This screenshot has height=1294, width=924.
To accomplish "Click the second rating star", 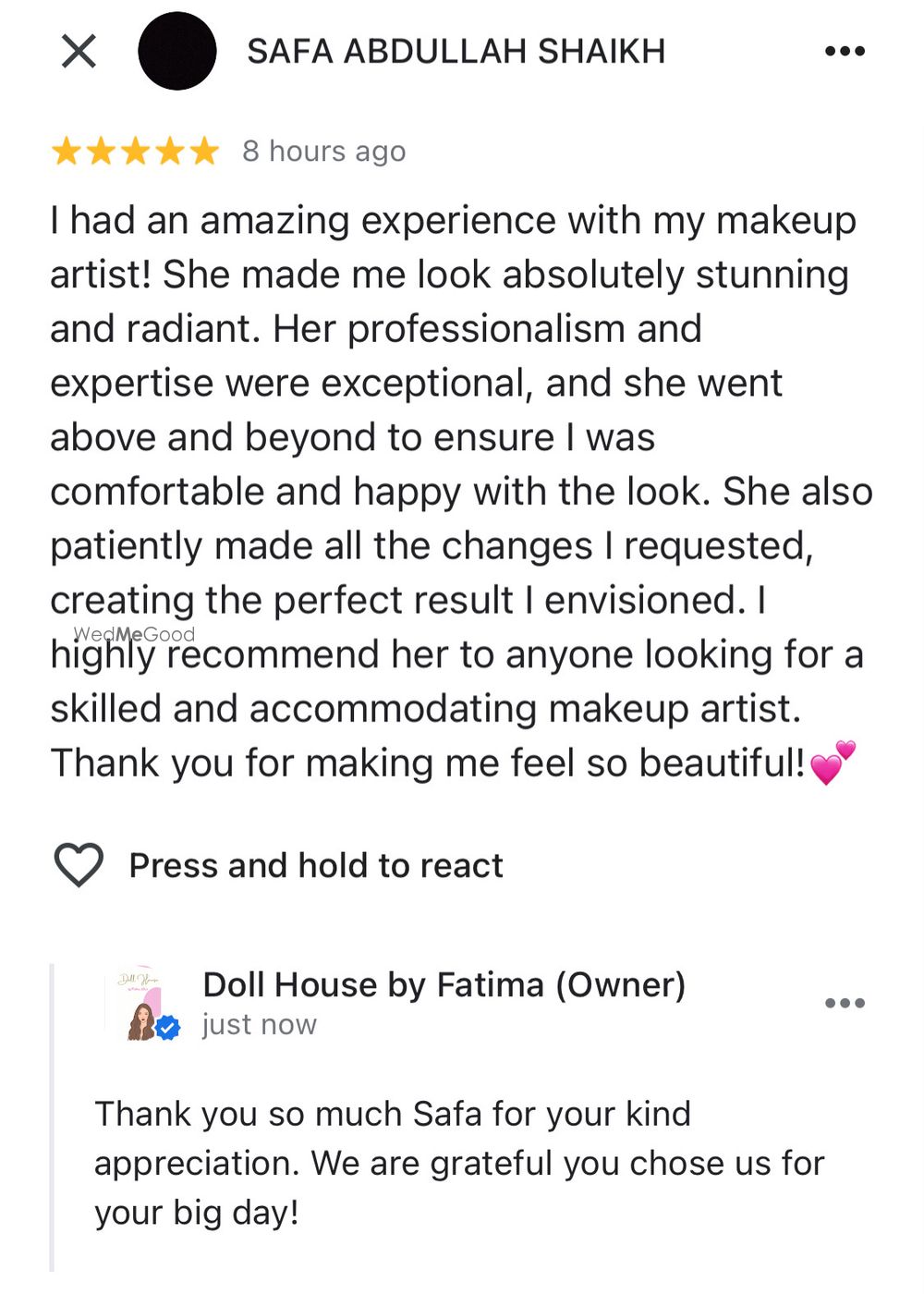I will pyautogui.click(x=101, y=151).
